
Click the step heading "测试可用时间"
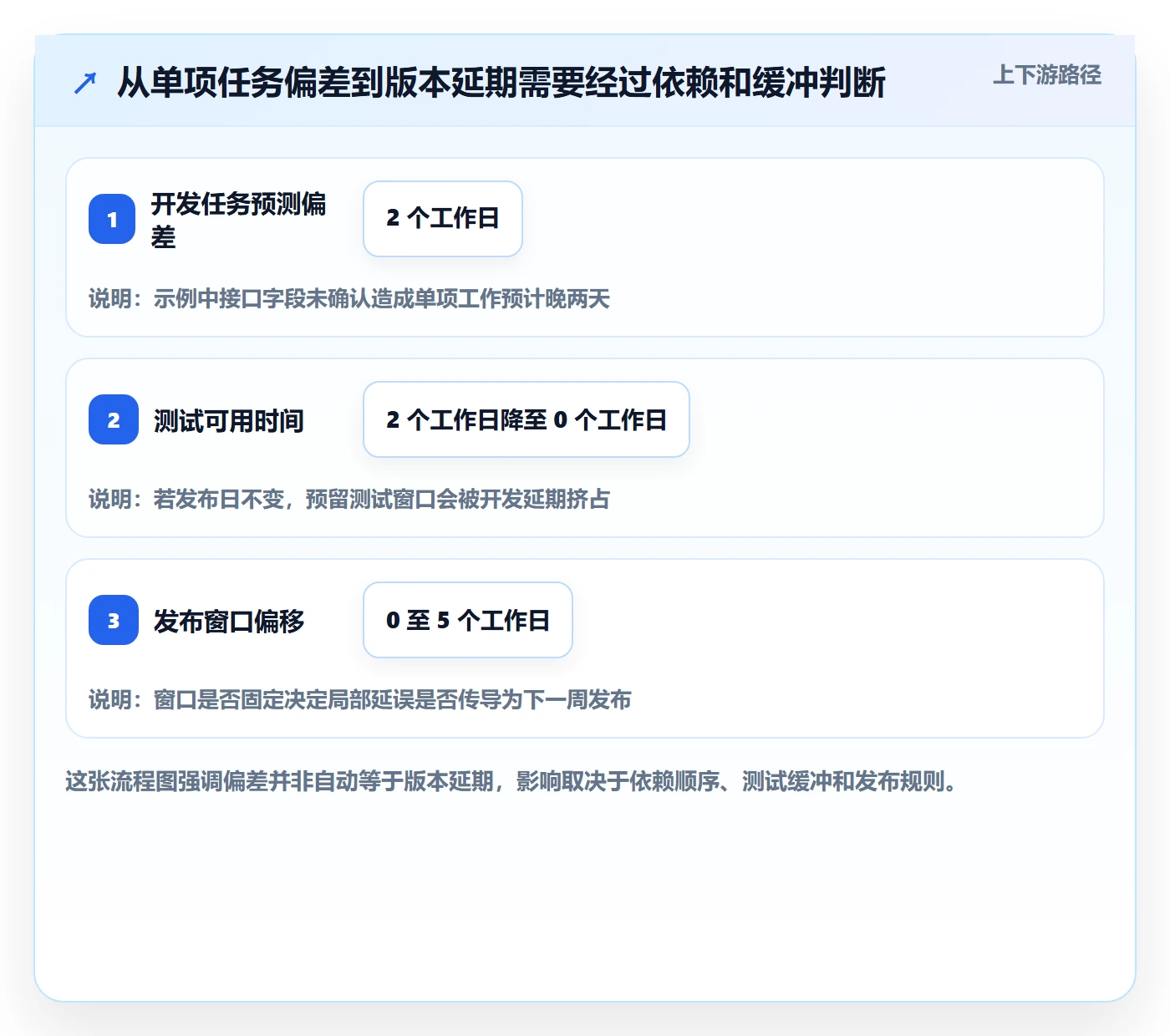point(229,420)
